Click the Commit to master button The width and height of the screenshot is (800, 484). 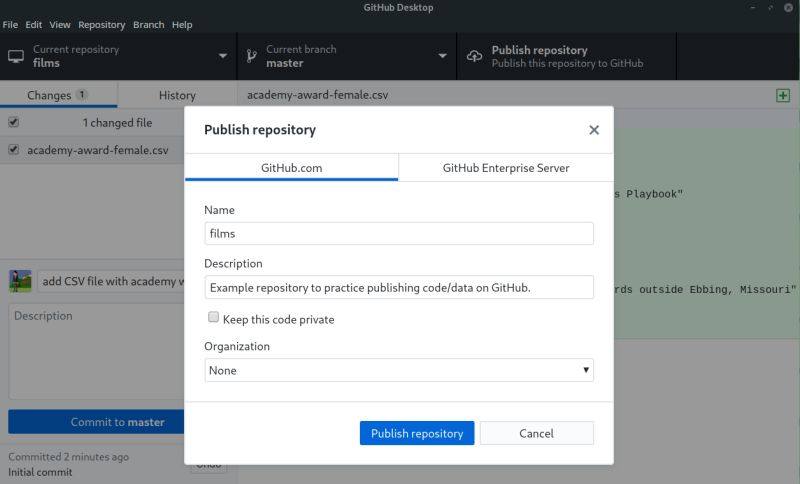(x=96, y=422)
